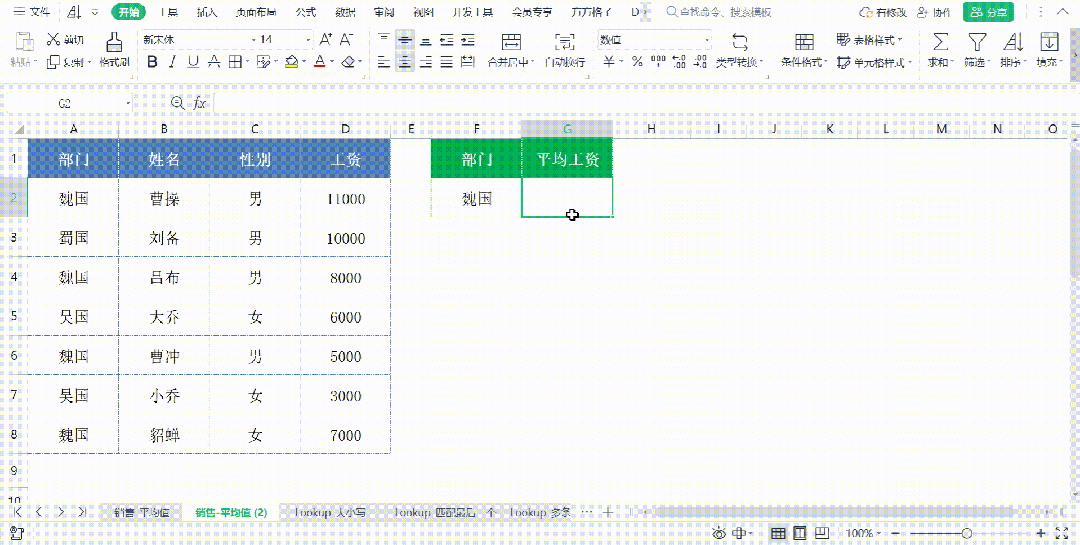
Task: Toggle bold formatting
Action: 152,62
